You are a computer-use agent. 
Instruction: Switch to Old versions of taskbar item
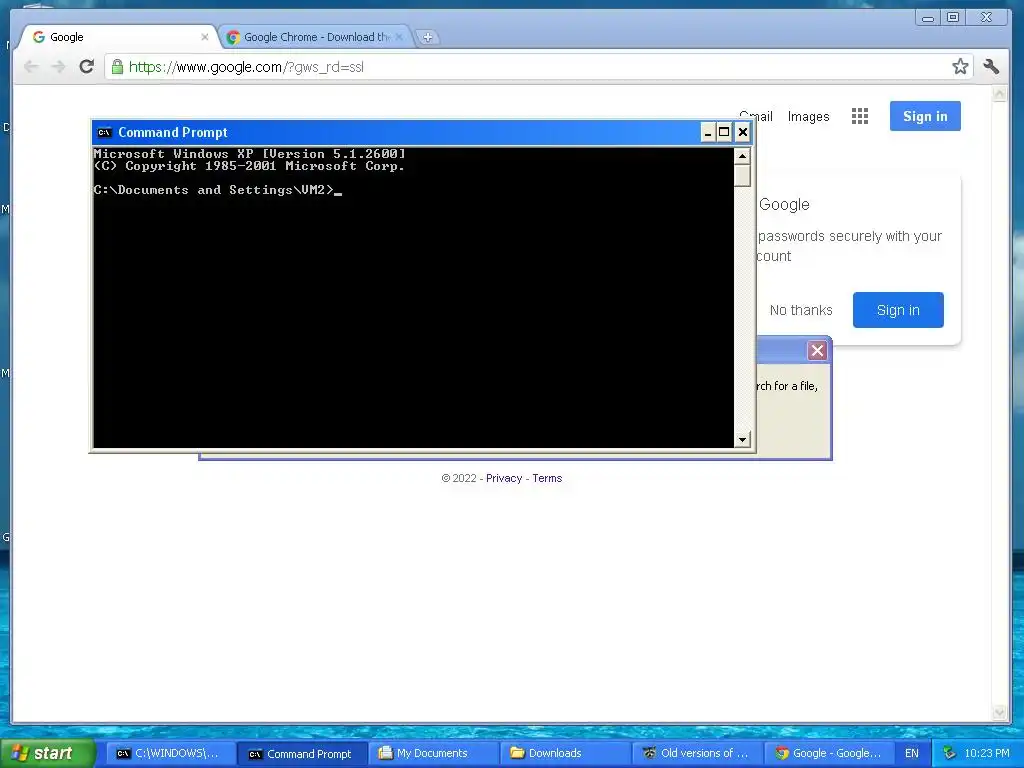[697, 754]
